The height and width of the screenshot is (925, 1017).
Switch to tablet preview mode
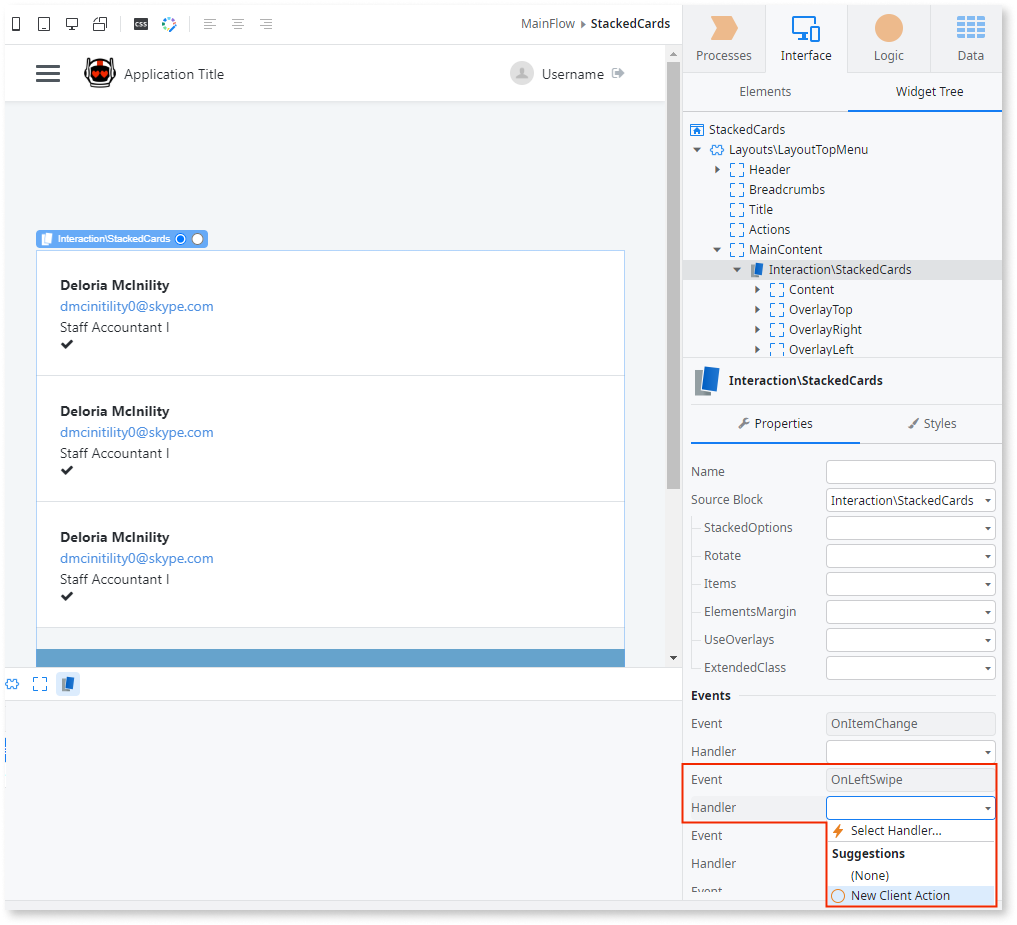[43, 23]
